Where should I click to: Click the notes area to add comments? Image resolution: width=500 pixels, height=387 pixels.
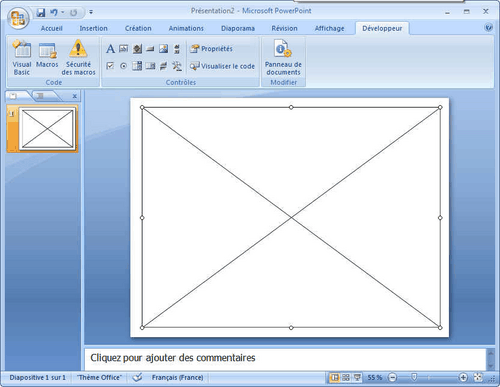coord(285,359)
